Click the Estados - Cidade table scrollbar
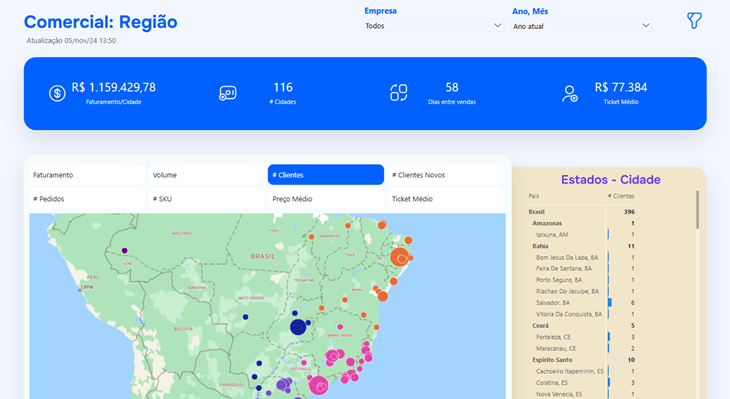This screenshot has width=730, height=399. coord(697,210)
